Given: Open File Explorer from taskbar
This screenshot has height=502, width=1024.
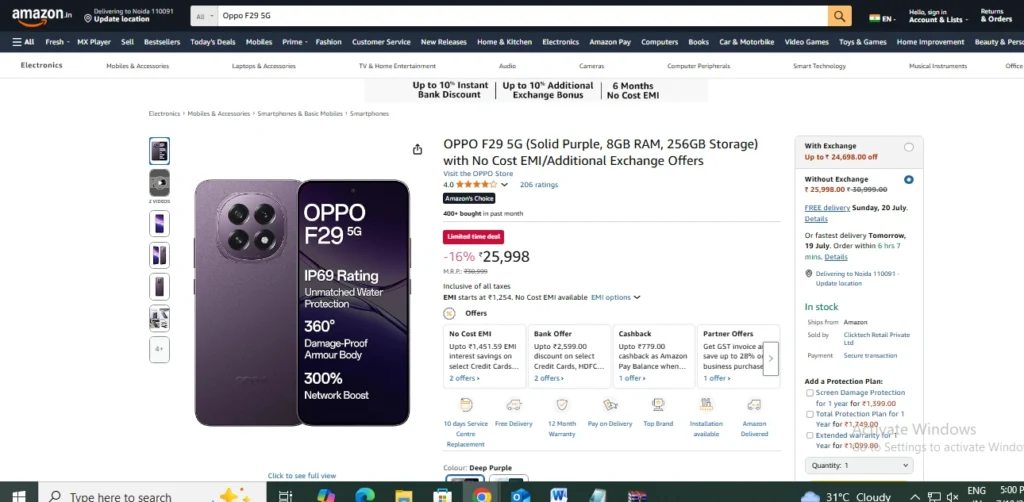Looking at the screenshot, I should click(404, 496).
